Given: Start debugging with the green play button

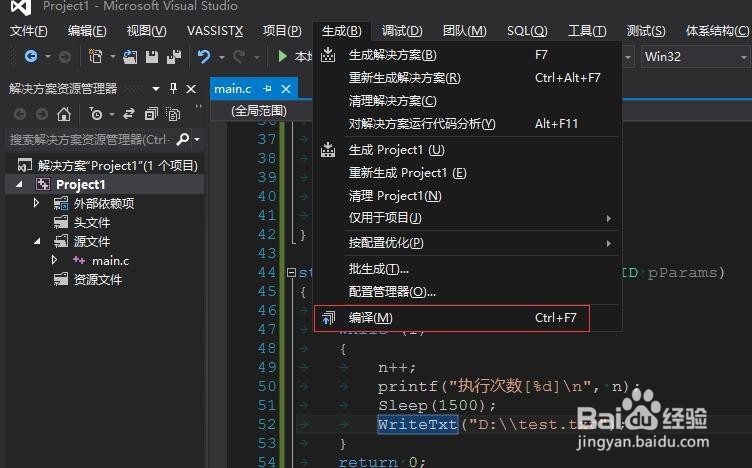Looking at the screenshot, I should (x=282, y=57).
